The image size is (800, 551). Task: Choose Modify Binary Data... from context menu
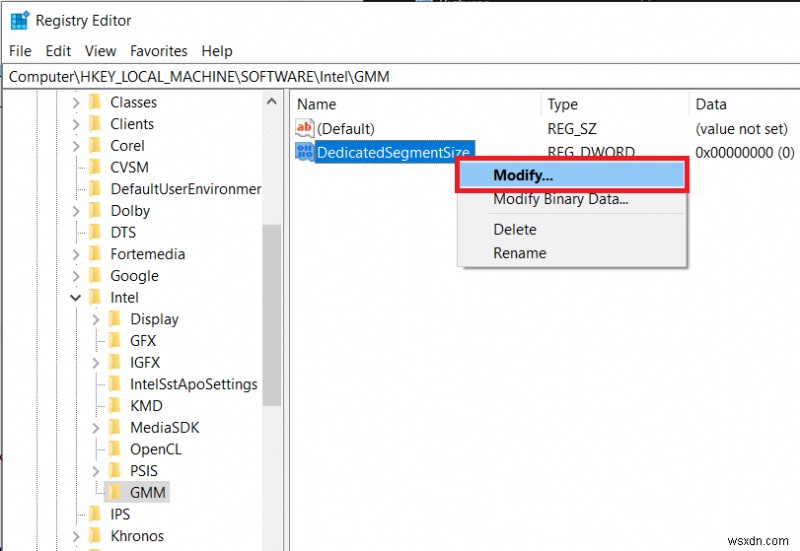(572, 199)
